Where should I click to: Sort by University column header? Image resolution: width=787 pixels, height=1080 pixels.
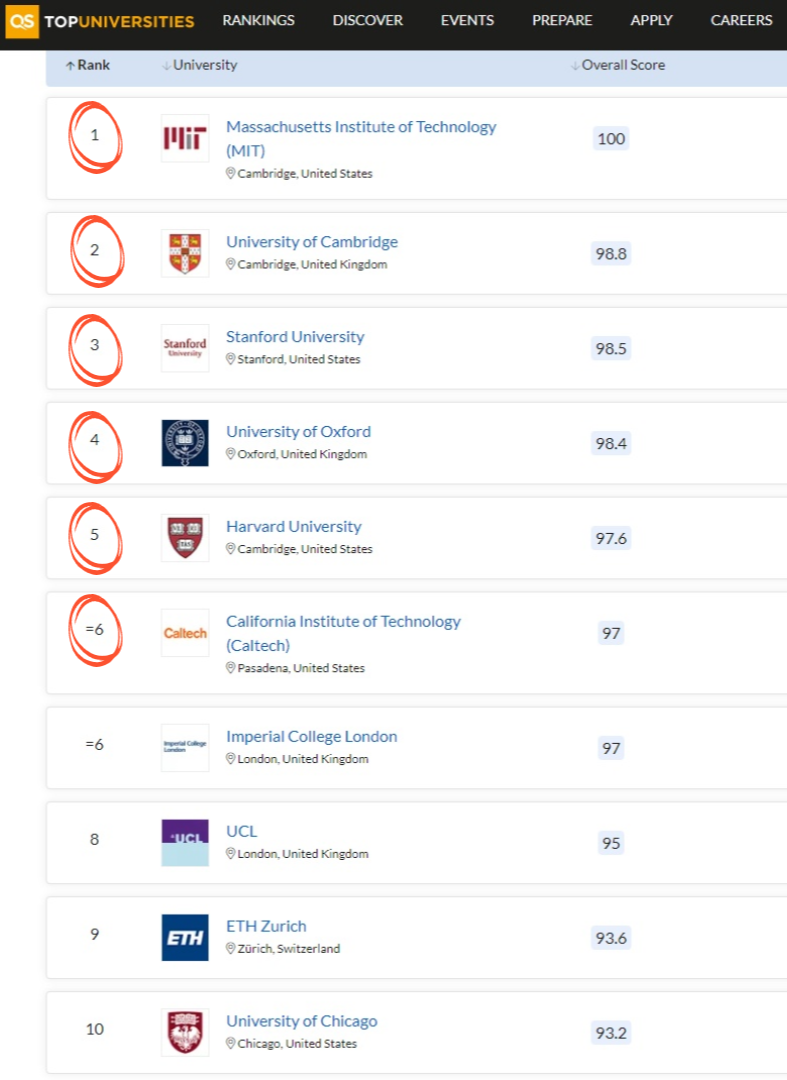pyautogui.click(x=200, y=65)
